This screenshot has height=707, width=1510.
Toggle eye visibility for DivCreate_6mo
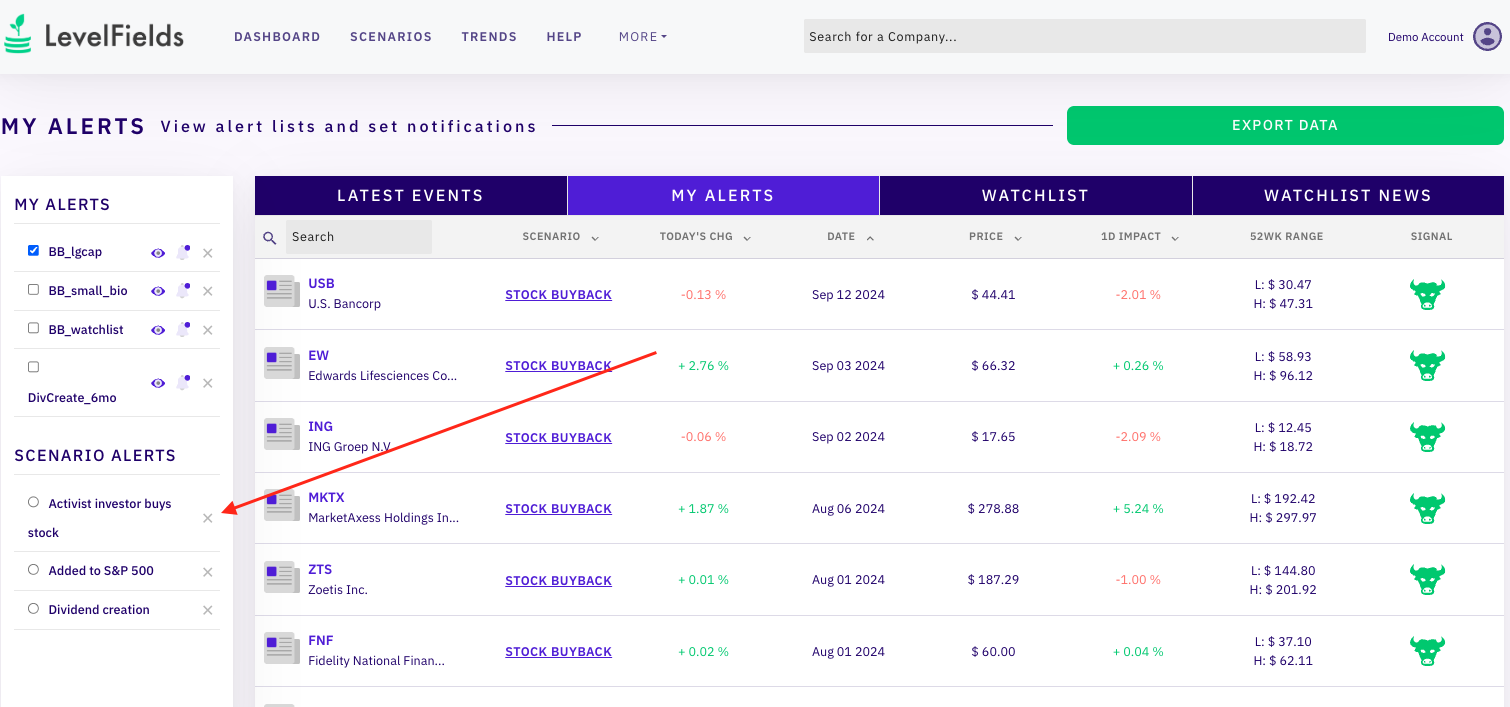(x=158, y=383)
